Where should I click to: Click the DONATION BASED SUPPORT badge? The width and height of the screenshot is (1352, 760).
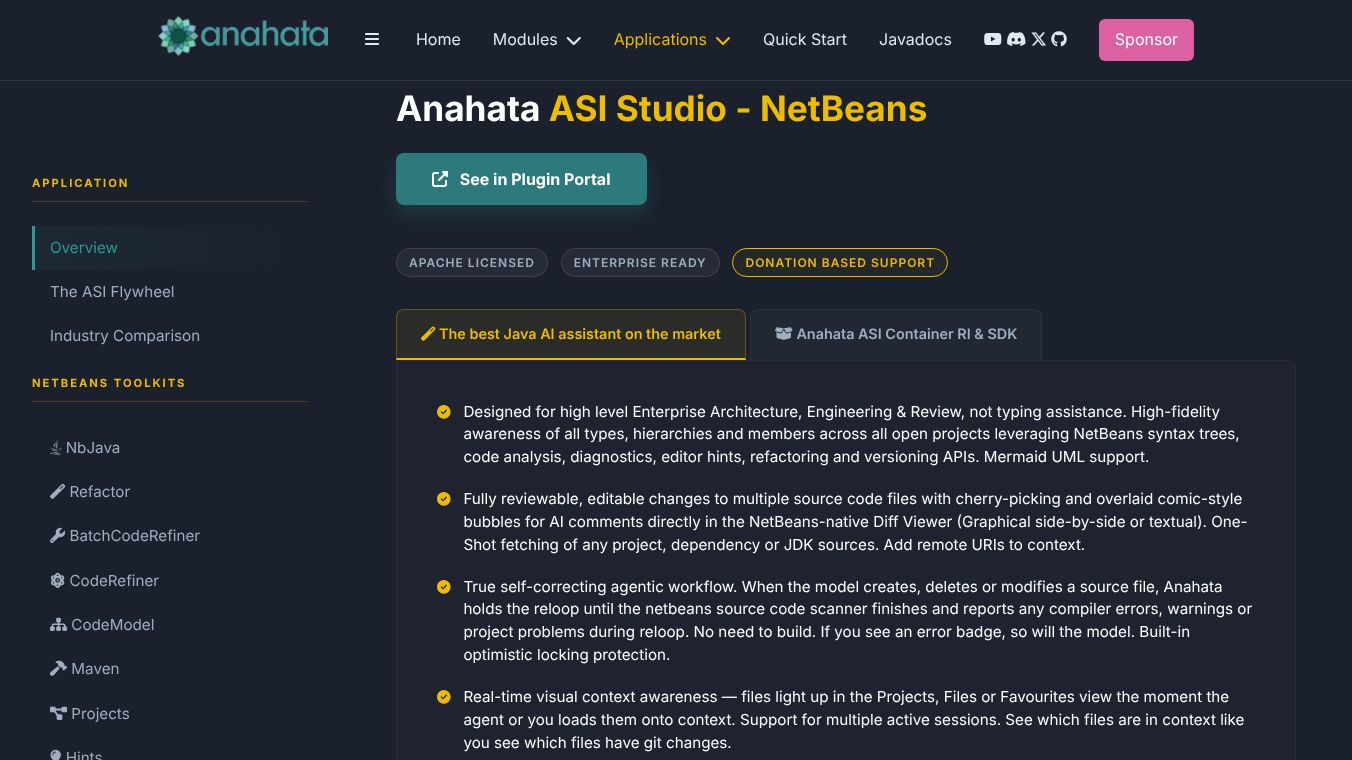pos(840,262)
